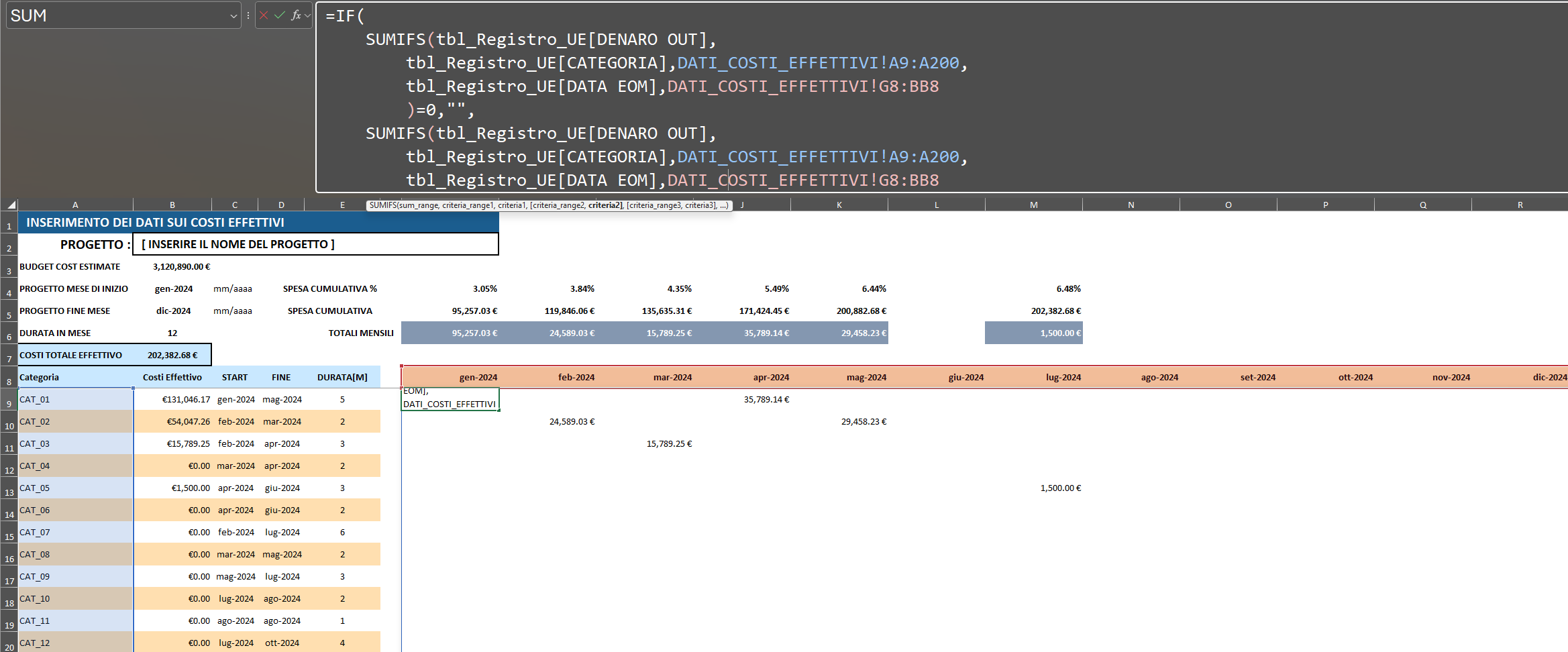The image size is (1568, 652).
Task: Click SUMIFS function name in the tooltip
Action: pyautogui.click(x=382, y=205)
